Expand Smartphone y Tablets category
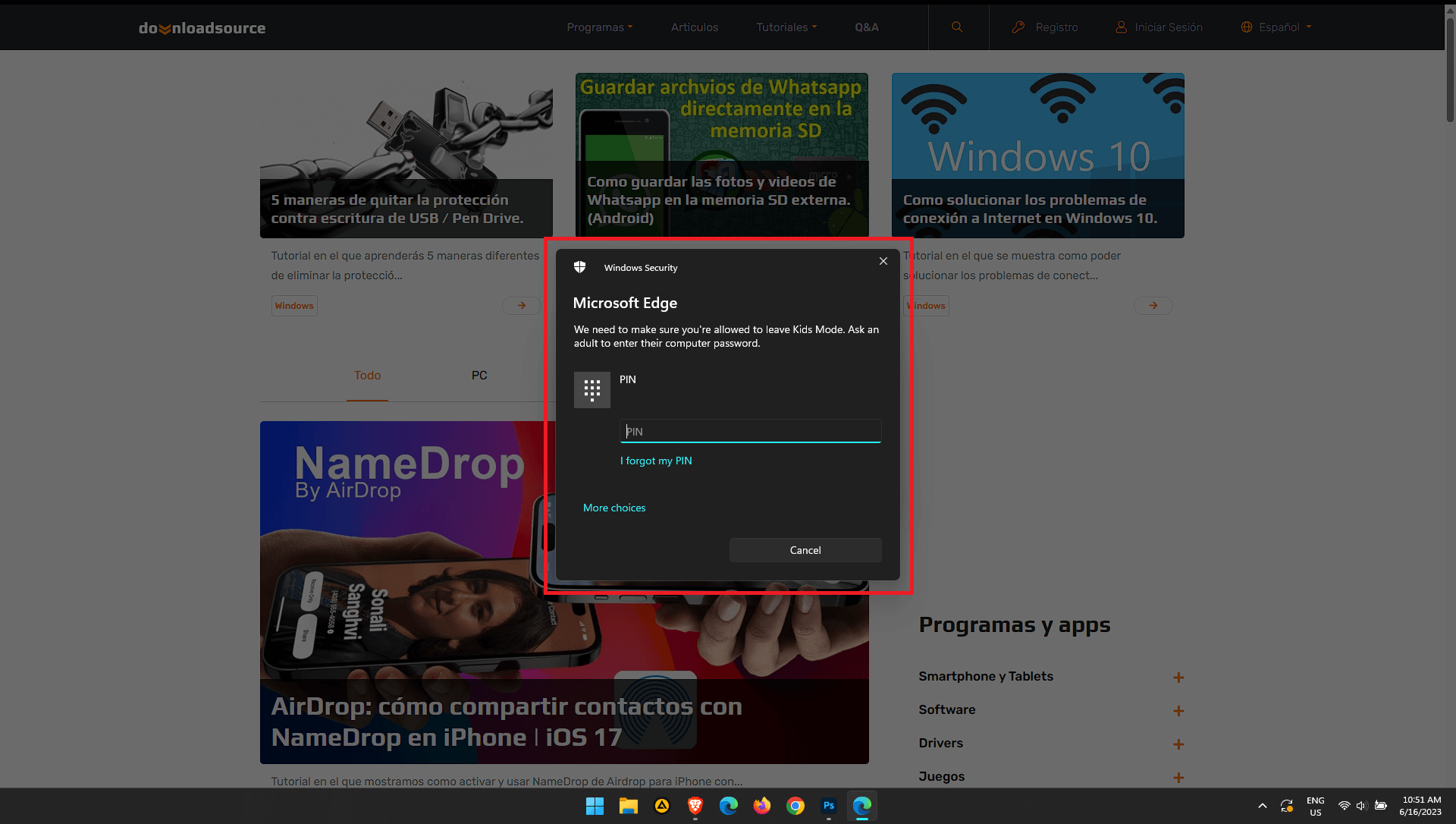 pos(1178,678)
